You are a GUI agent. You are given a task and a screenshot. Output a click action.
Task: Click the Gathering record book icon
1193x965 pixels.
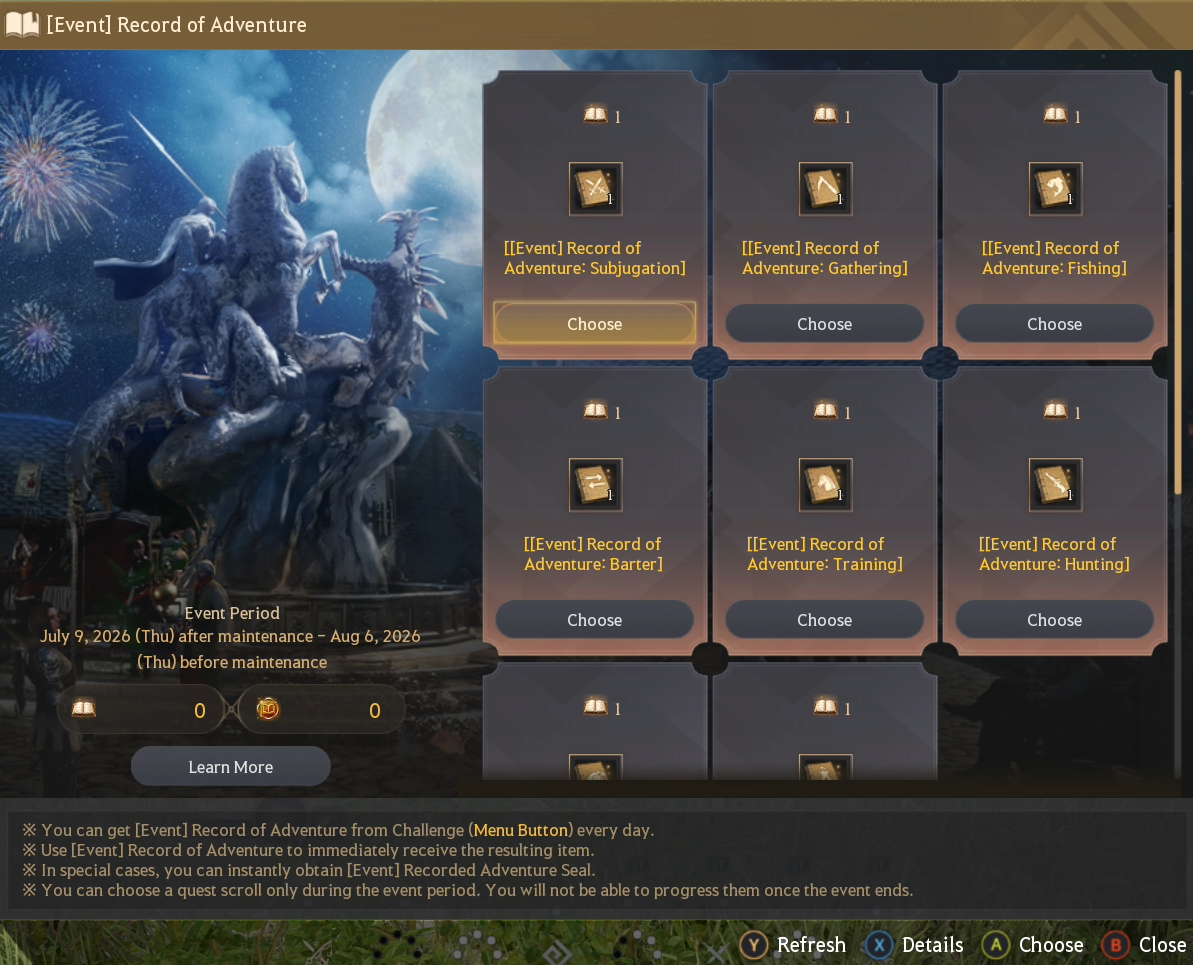pyautogui.click(x=826, y=189)
